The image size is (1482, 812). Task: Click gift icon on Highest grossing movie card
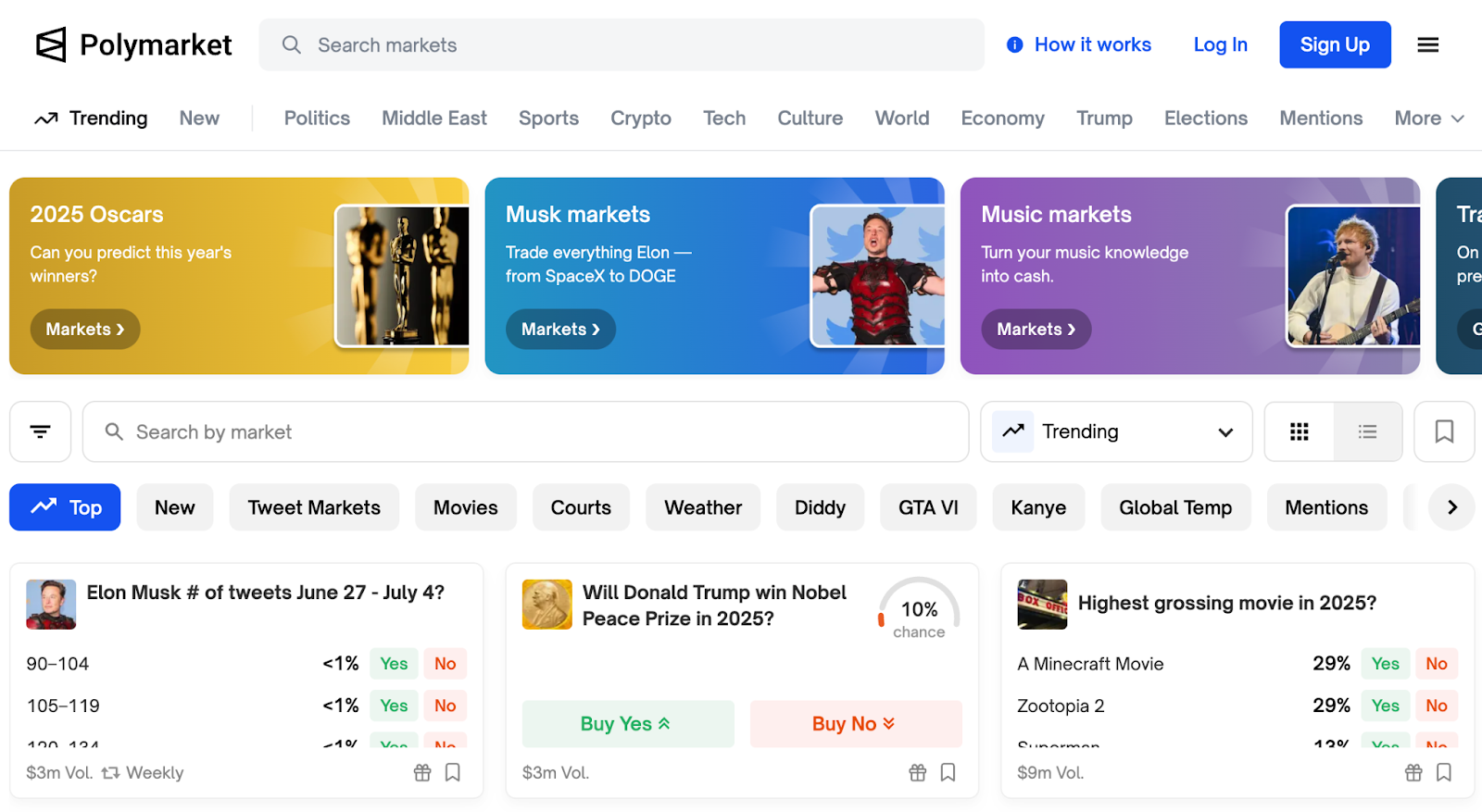1413,772
